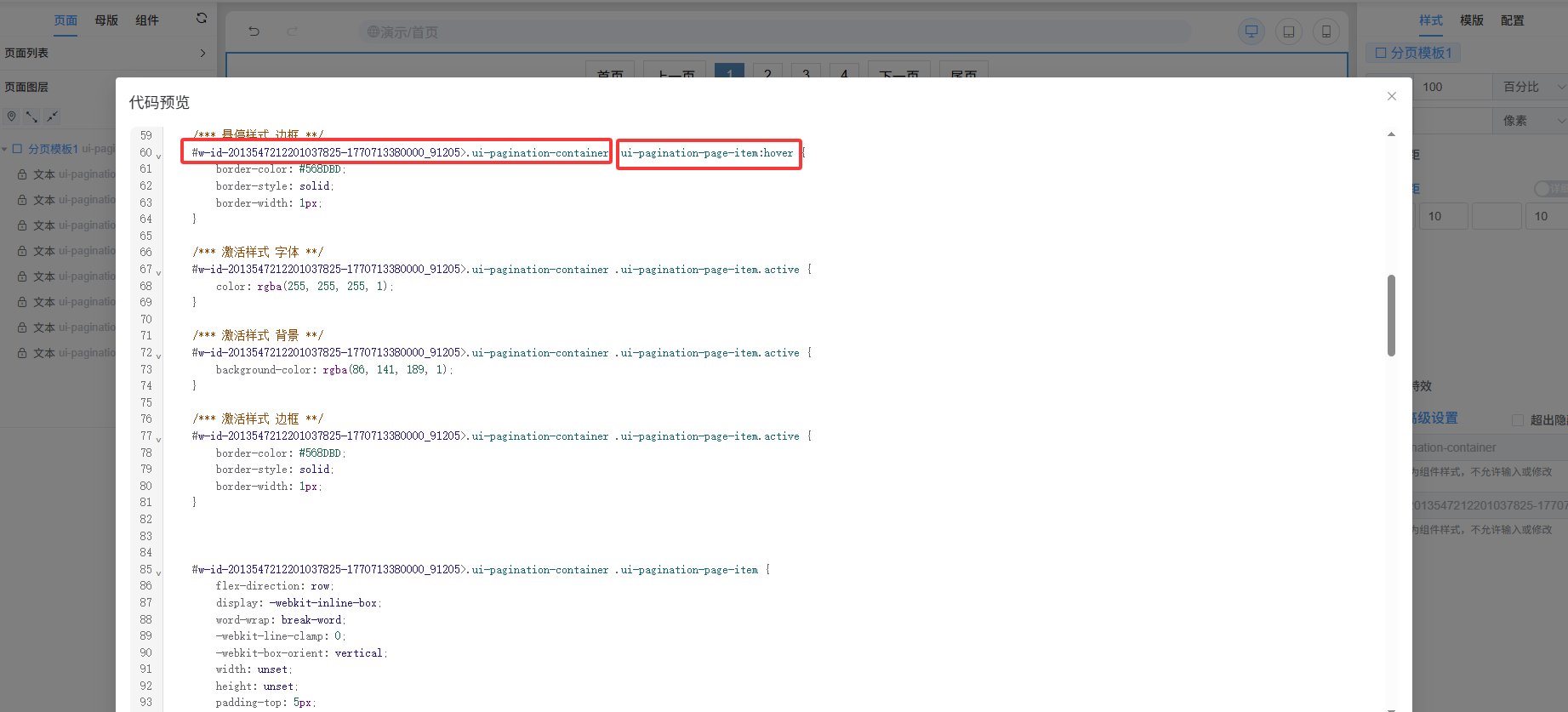Expand the 页面列表 panel chevron
The image size is (1568, 712).
pos(202,53)
